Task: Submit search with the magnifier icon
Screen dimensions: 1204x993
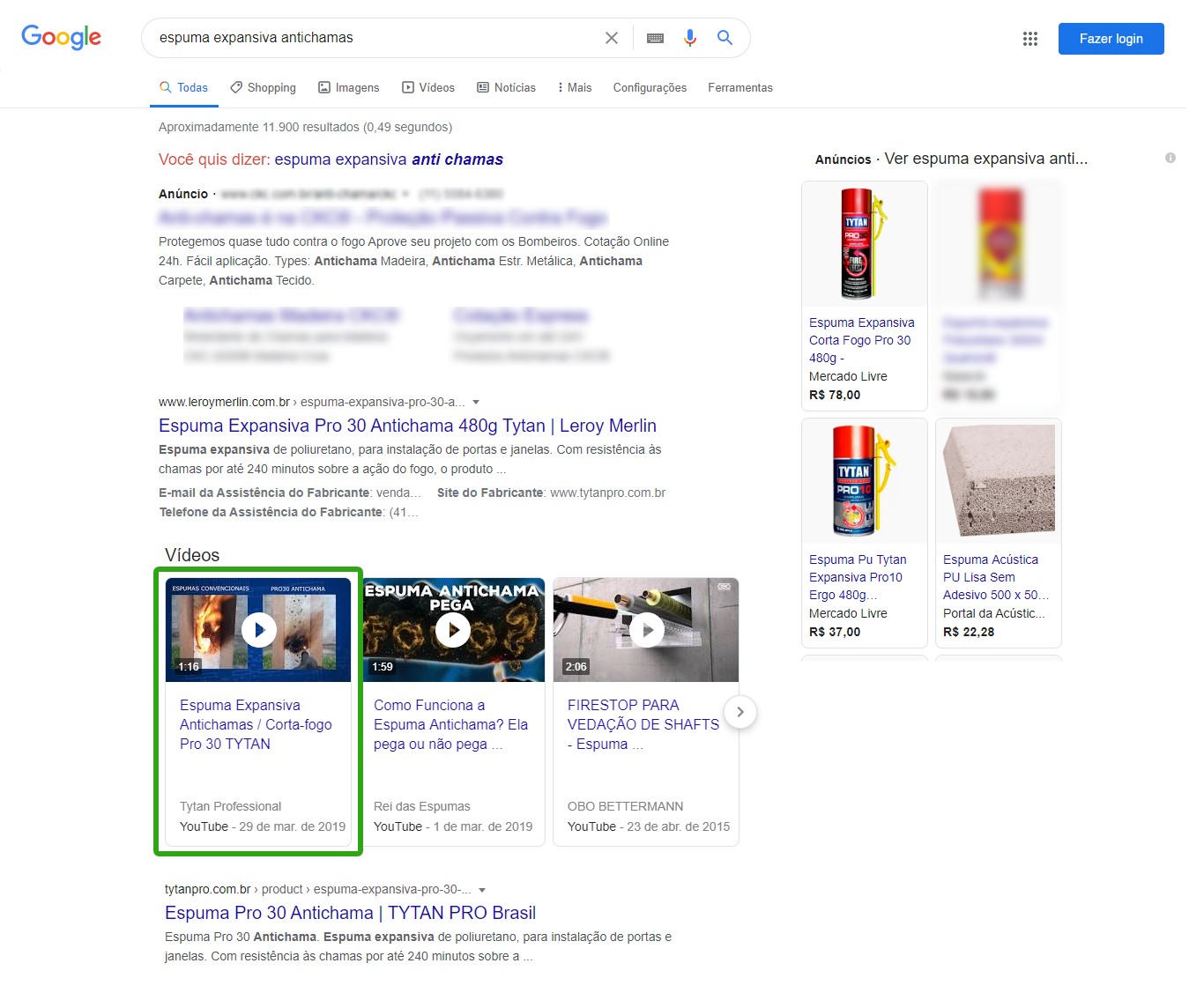Action: click(725, 38)
